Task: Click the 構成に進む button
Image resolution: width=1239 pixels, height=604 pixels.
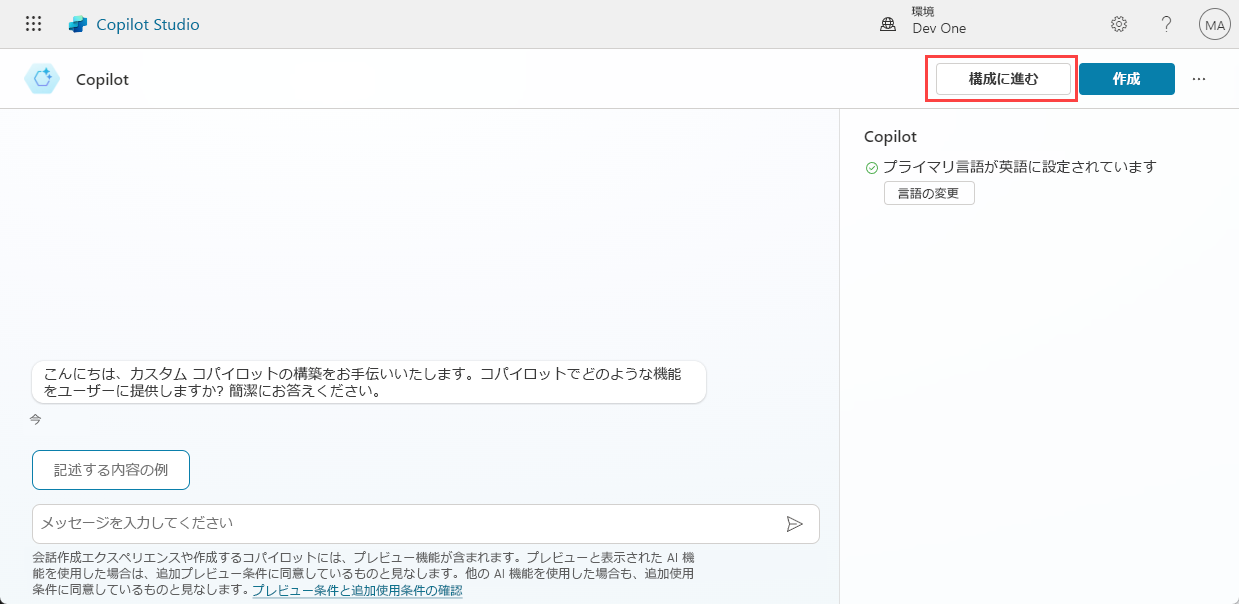Action: pos(1003,79)
